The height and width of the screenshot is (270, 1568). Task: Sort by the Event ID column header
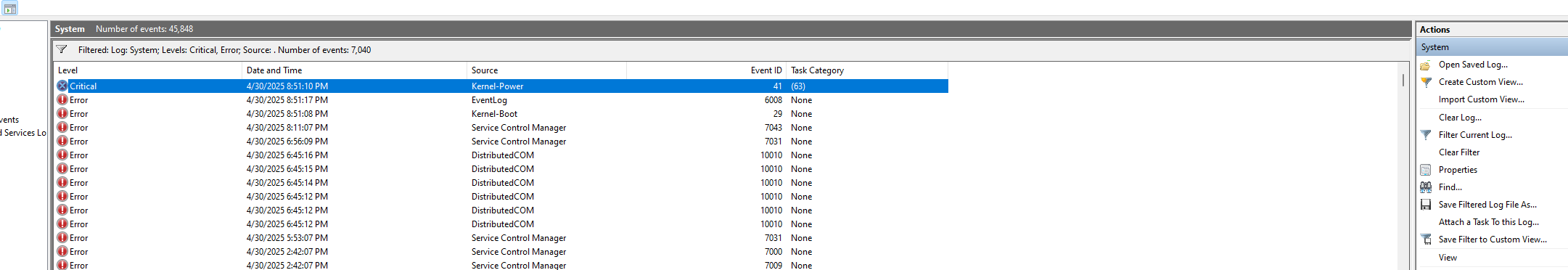706,70
